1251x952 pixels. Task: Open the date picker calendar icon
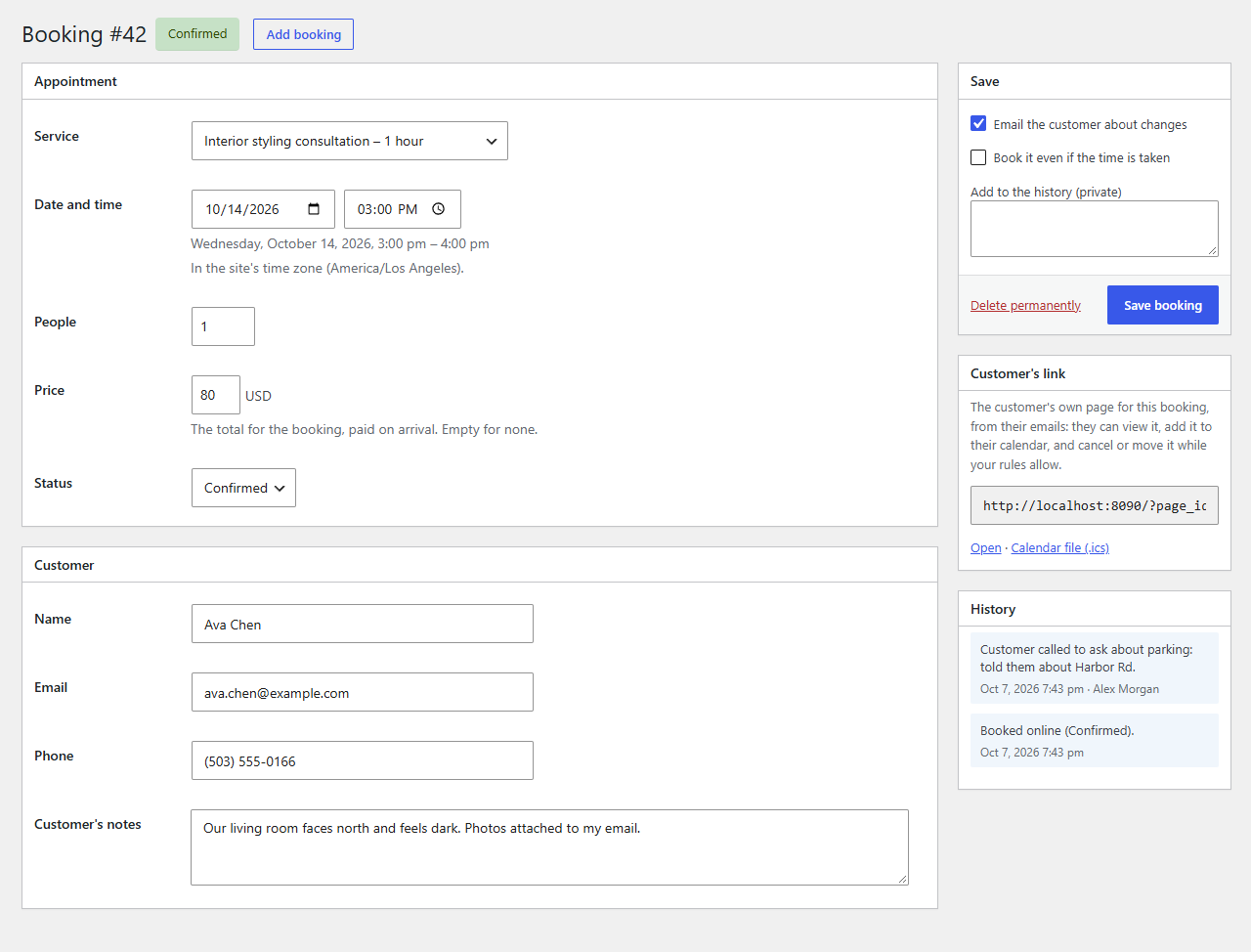point(314,209)
